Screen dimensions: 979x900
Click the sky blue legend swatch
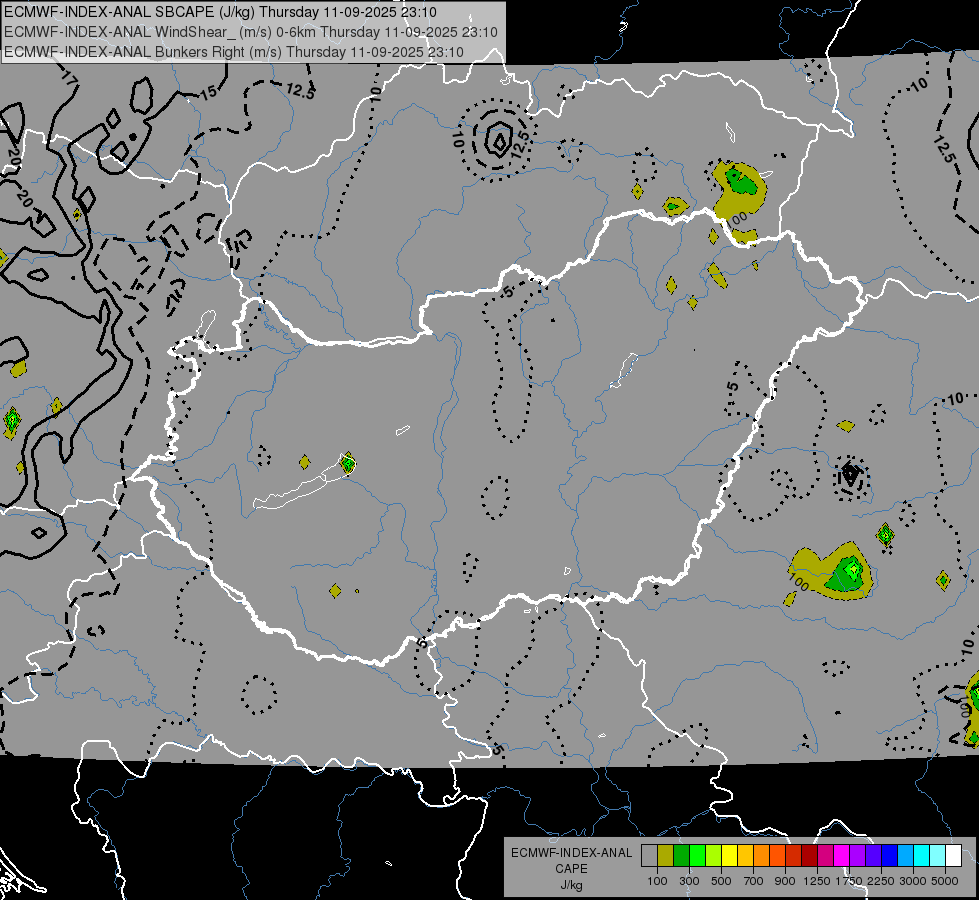pyautogui.click(x=906, y=855)
